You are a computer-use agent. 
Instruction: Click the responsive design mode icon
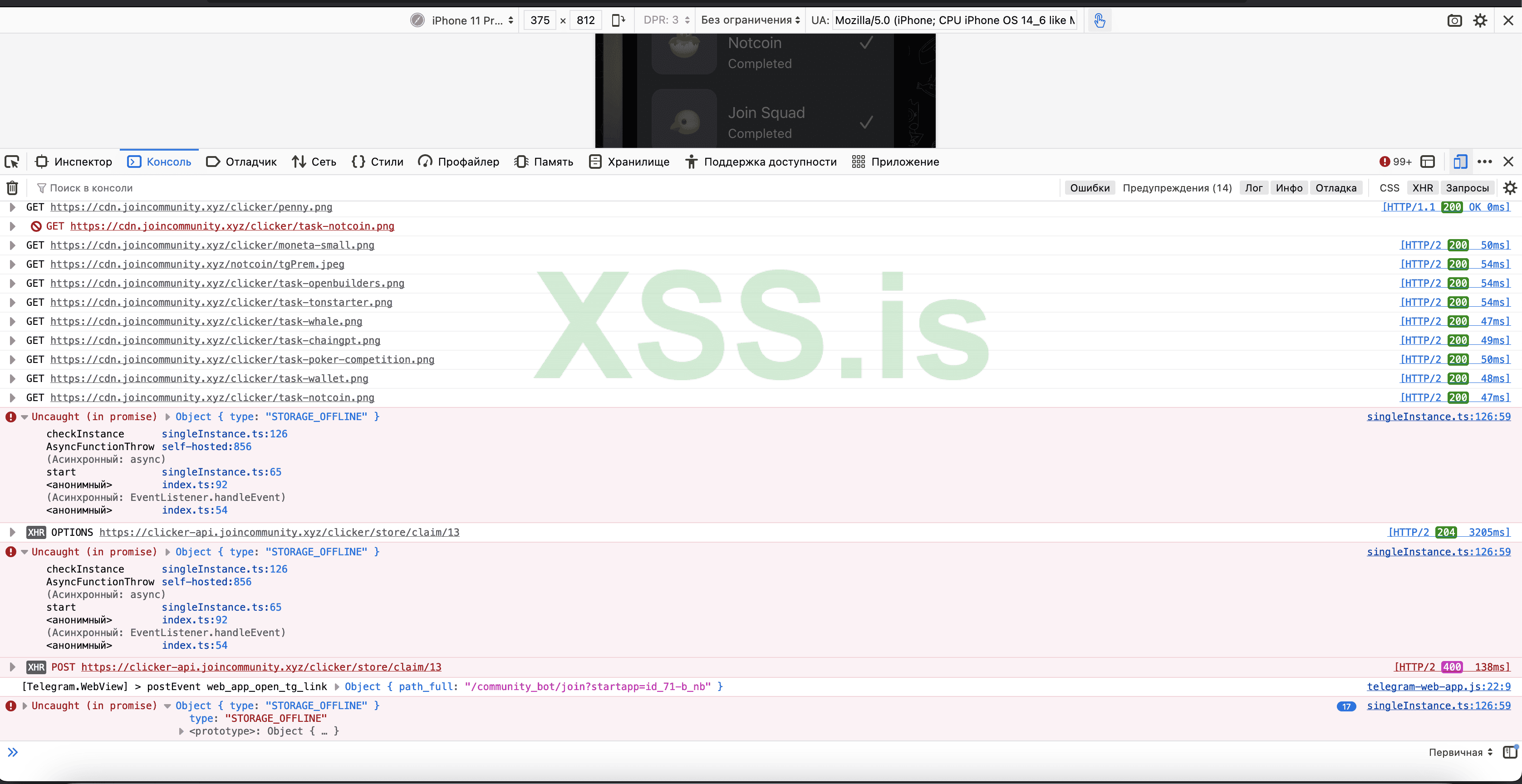tap(1460, 162)
